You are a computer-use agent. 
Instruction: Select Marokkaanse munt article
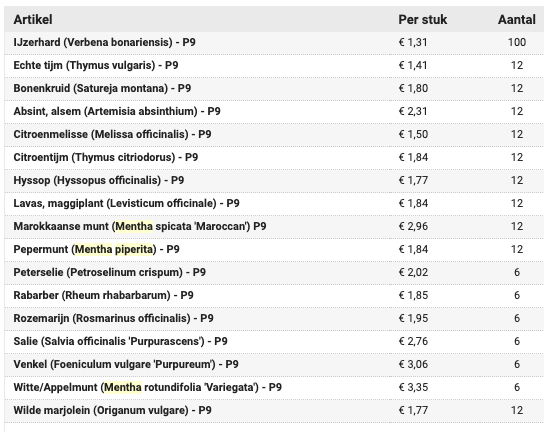tap(140, 226)
